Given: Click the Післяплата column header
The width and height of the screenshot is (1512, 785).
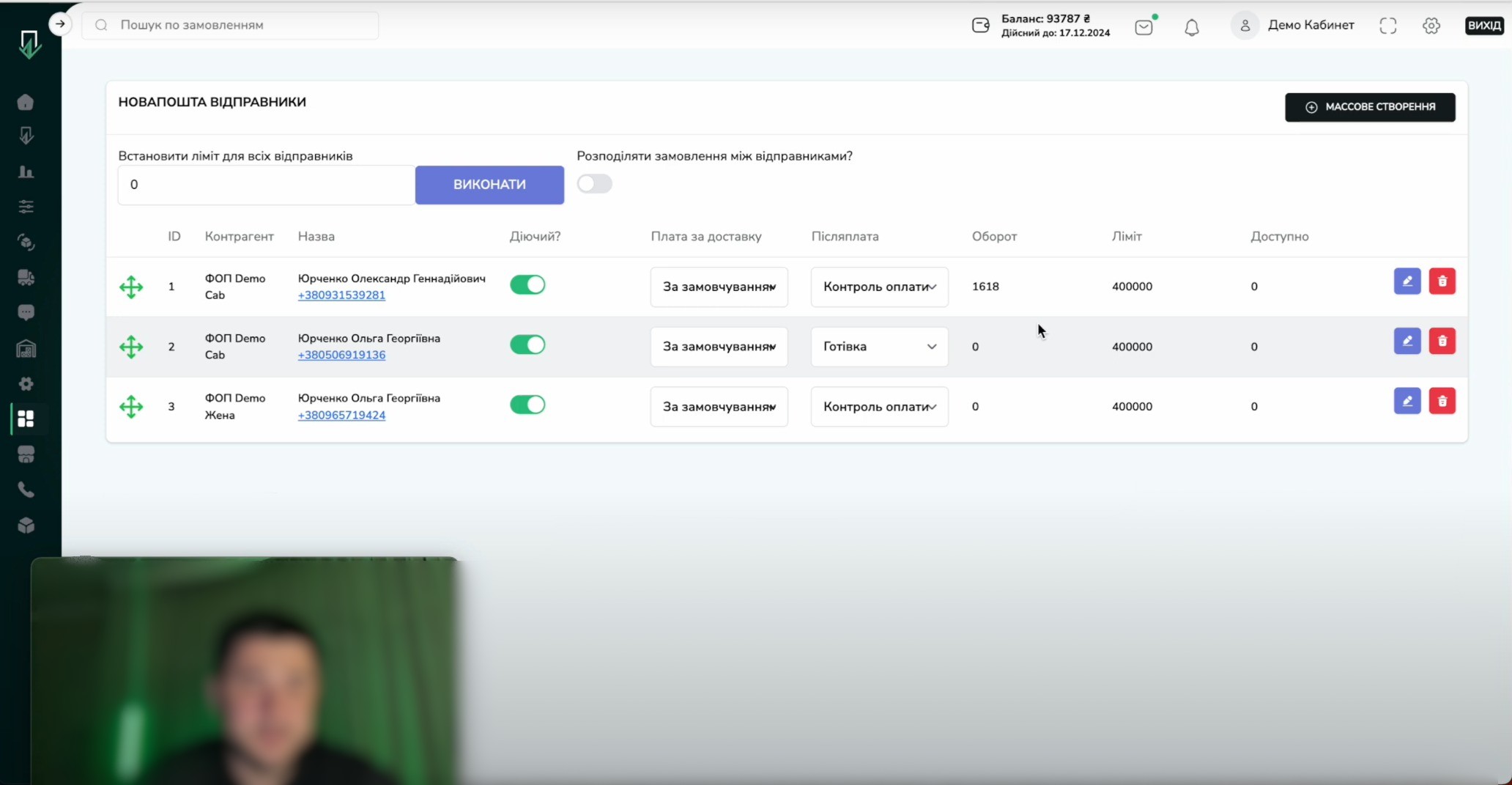Looking at the screenshot, I should 845,237.
